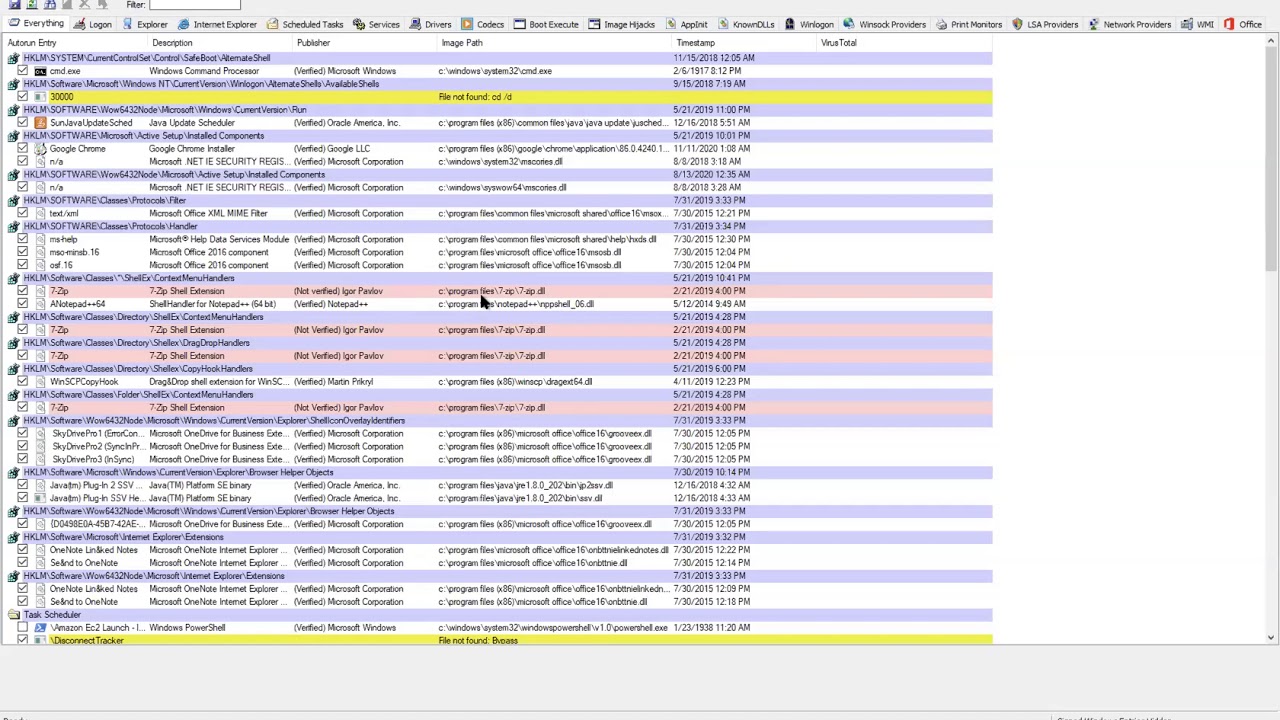Click '(Verified) Notepad++' publisher cell

tap(331, 304)
